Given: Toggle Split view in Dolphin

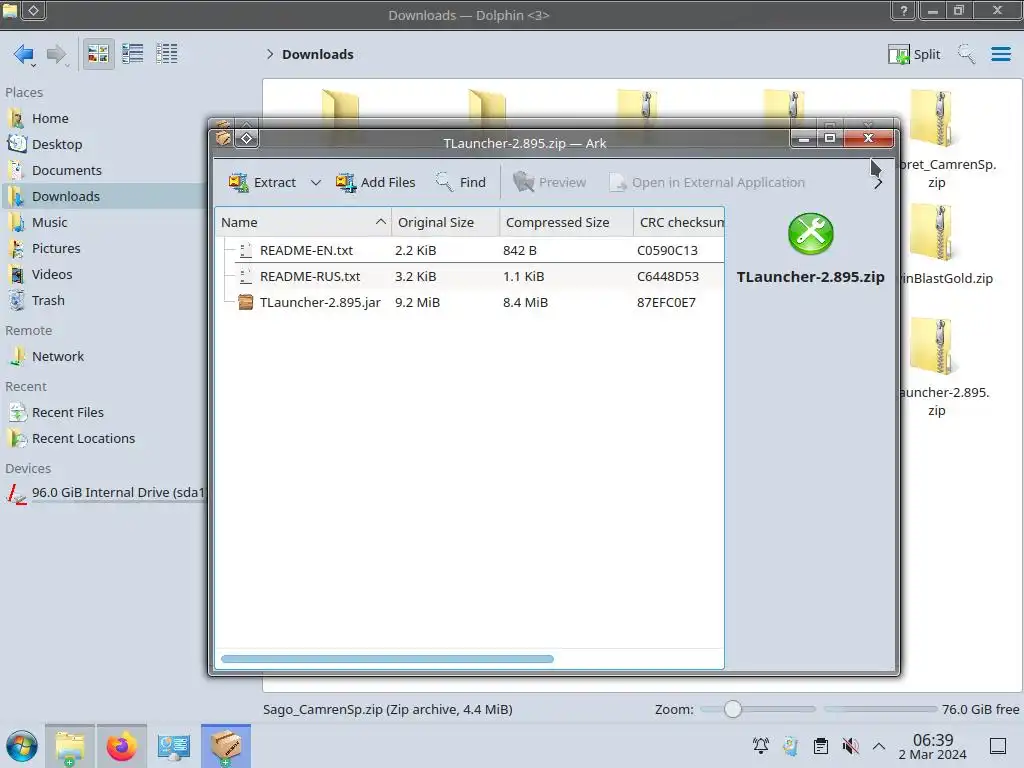Looking at the screenshot, I should 914,54.
